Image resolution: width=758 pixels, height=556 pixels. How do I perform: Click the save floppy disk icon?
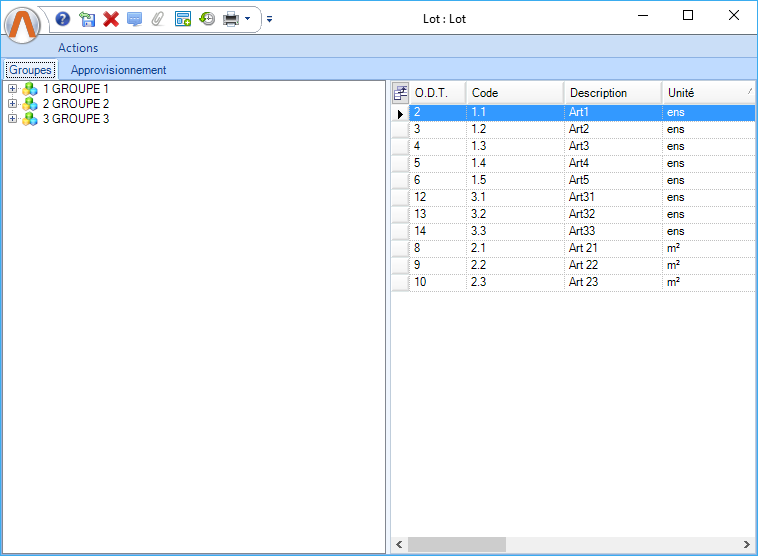pyautogui.click(x=87, y=19)
